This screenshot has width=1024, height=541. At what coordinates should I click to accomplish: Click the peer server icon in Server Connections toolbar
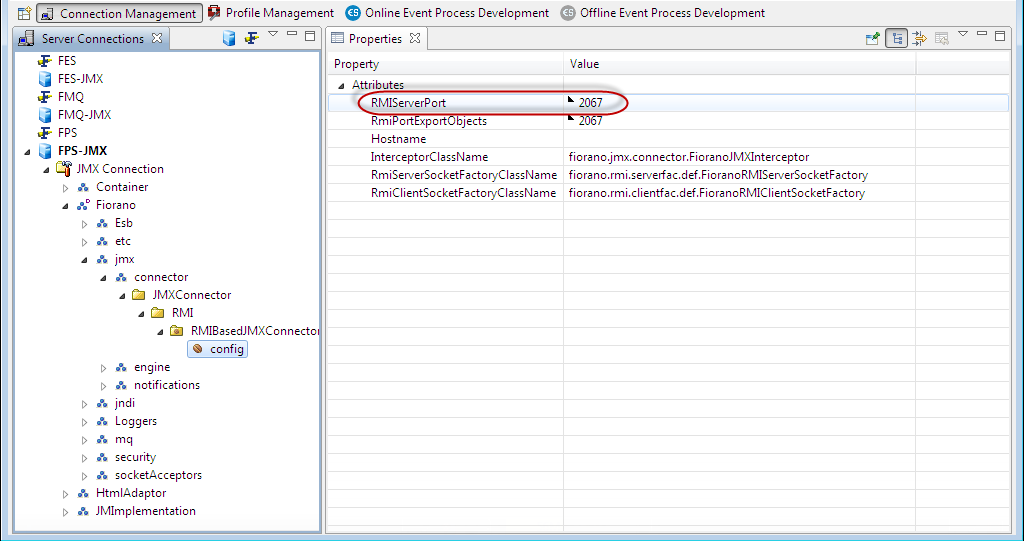[252, 39]
